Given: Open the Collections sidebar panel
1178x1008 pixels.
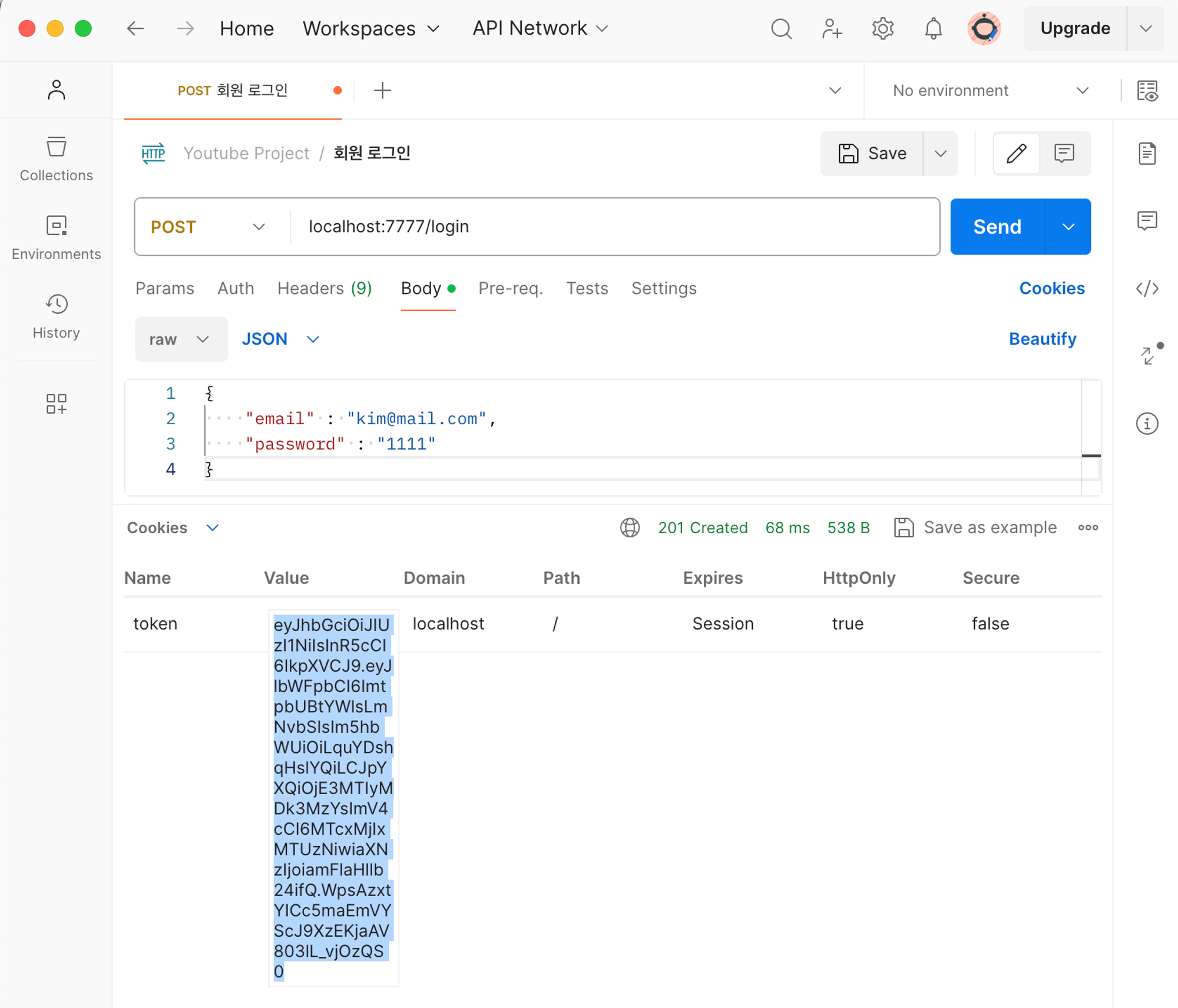Looking at the screenshot, I should click(56, 159).
